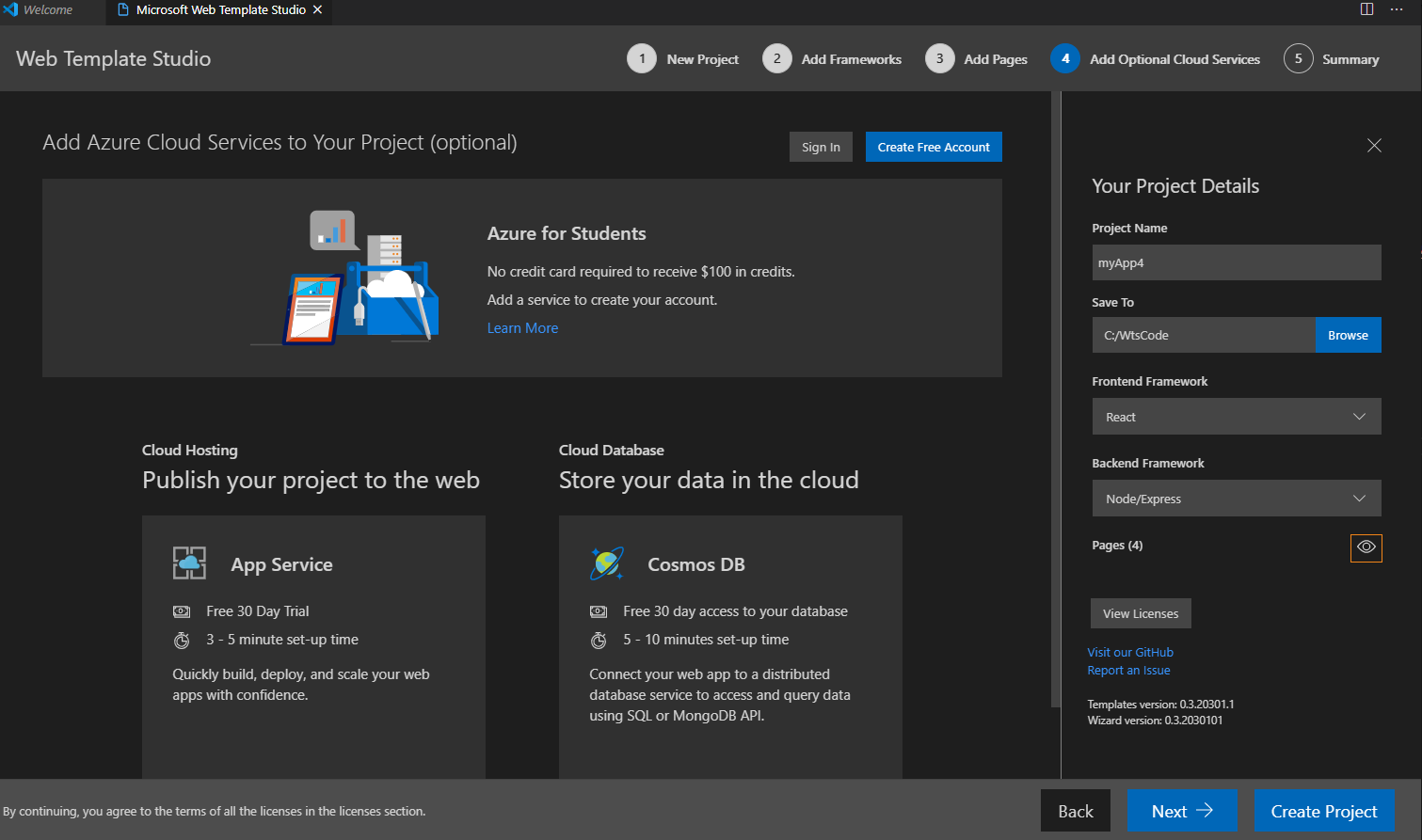Open the Visit our GitHub link

[x=1130, y=652]
